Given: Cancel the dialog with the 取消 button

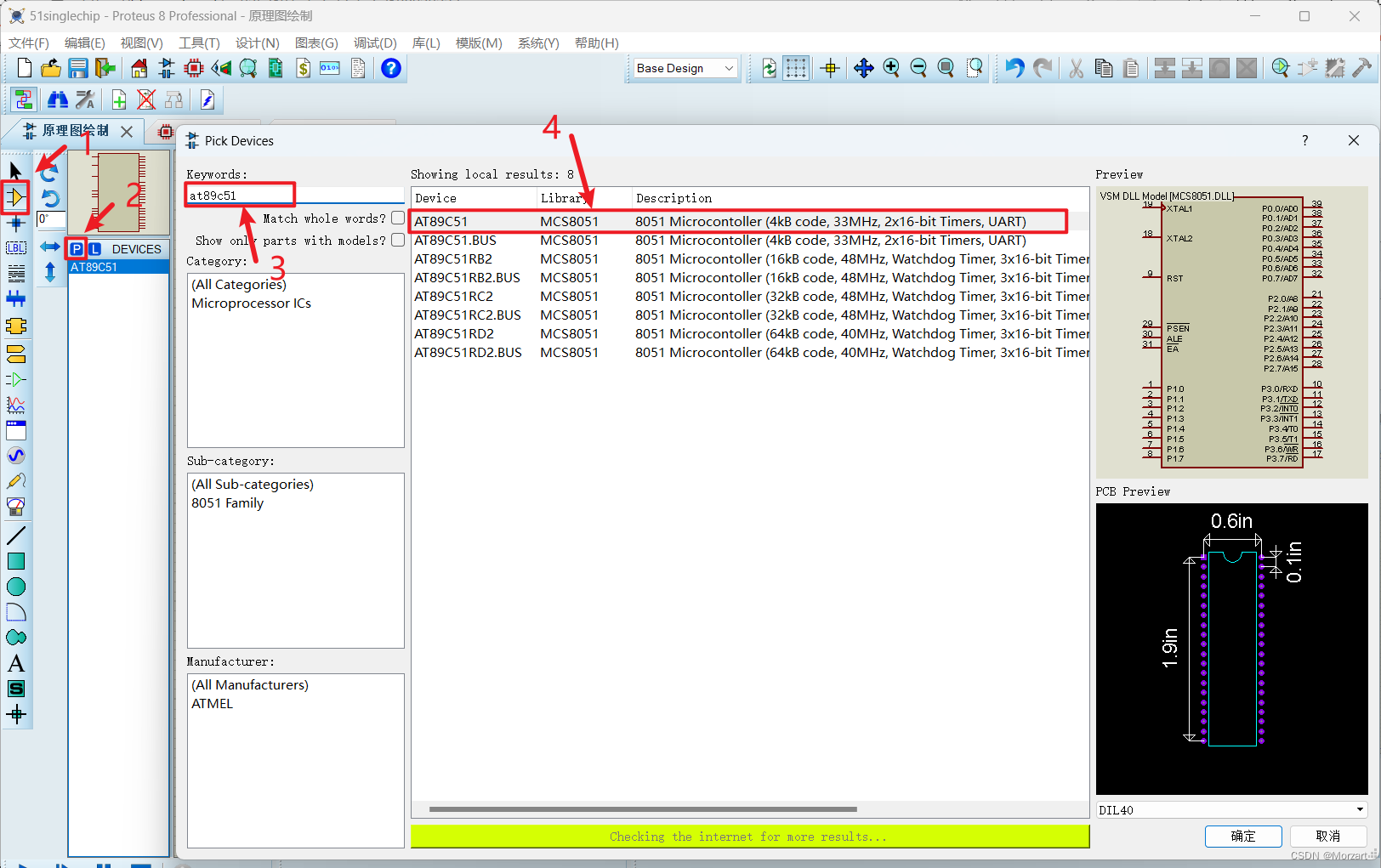Looking at the screenshot, I should click(1328, 837).
